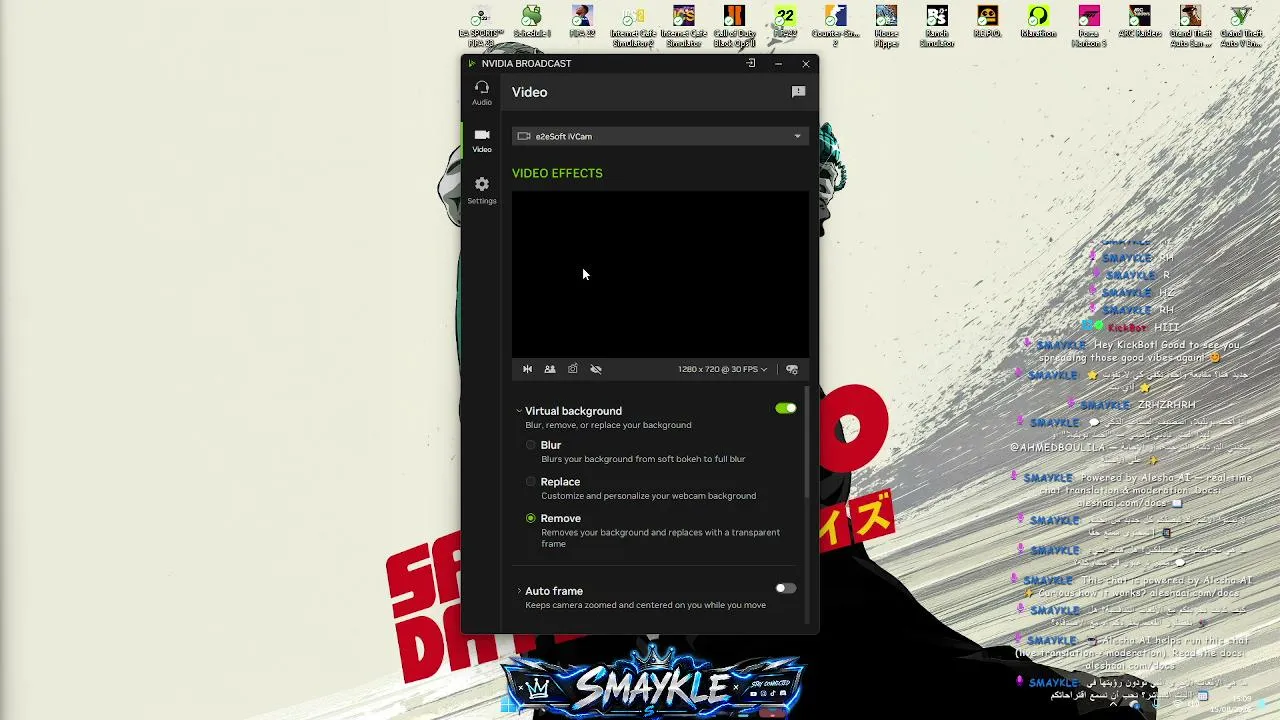The width and height of the screenshot is (1280, 720).
Task: Expand the Auto frame section
Action: coord(519,591)
